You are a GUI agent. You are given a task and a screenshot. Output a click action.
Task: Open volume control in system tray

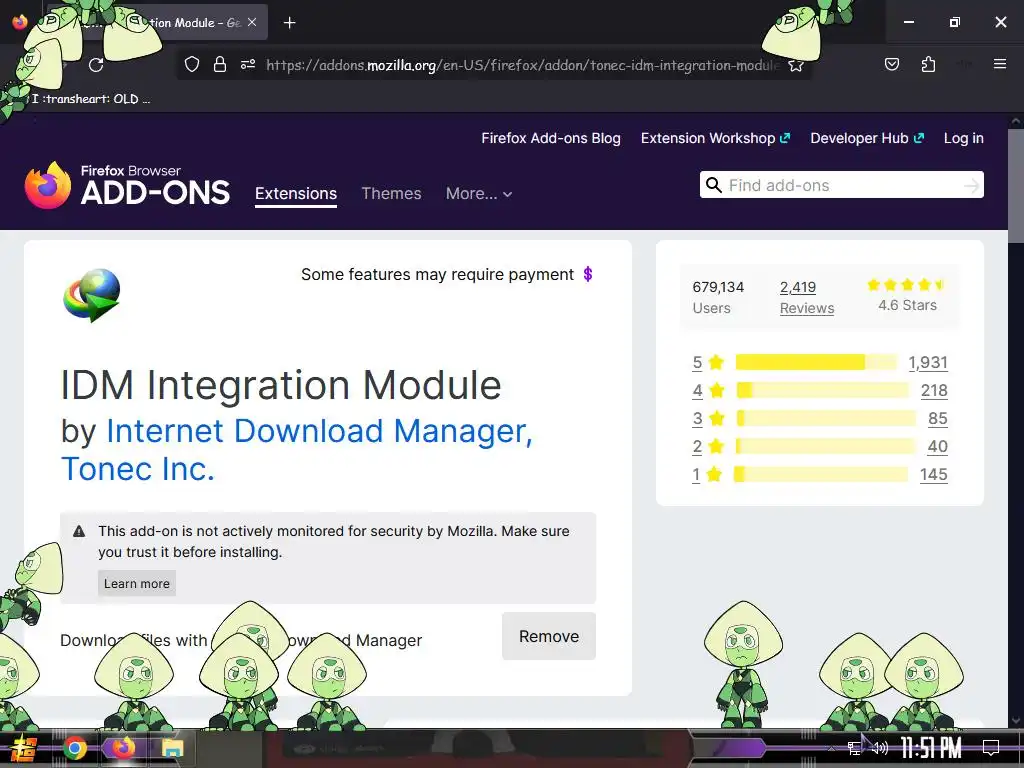[x=881, y=748]
